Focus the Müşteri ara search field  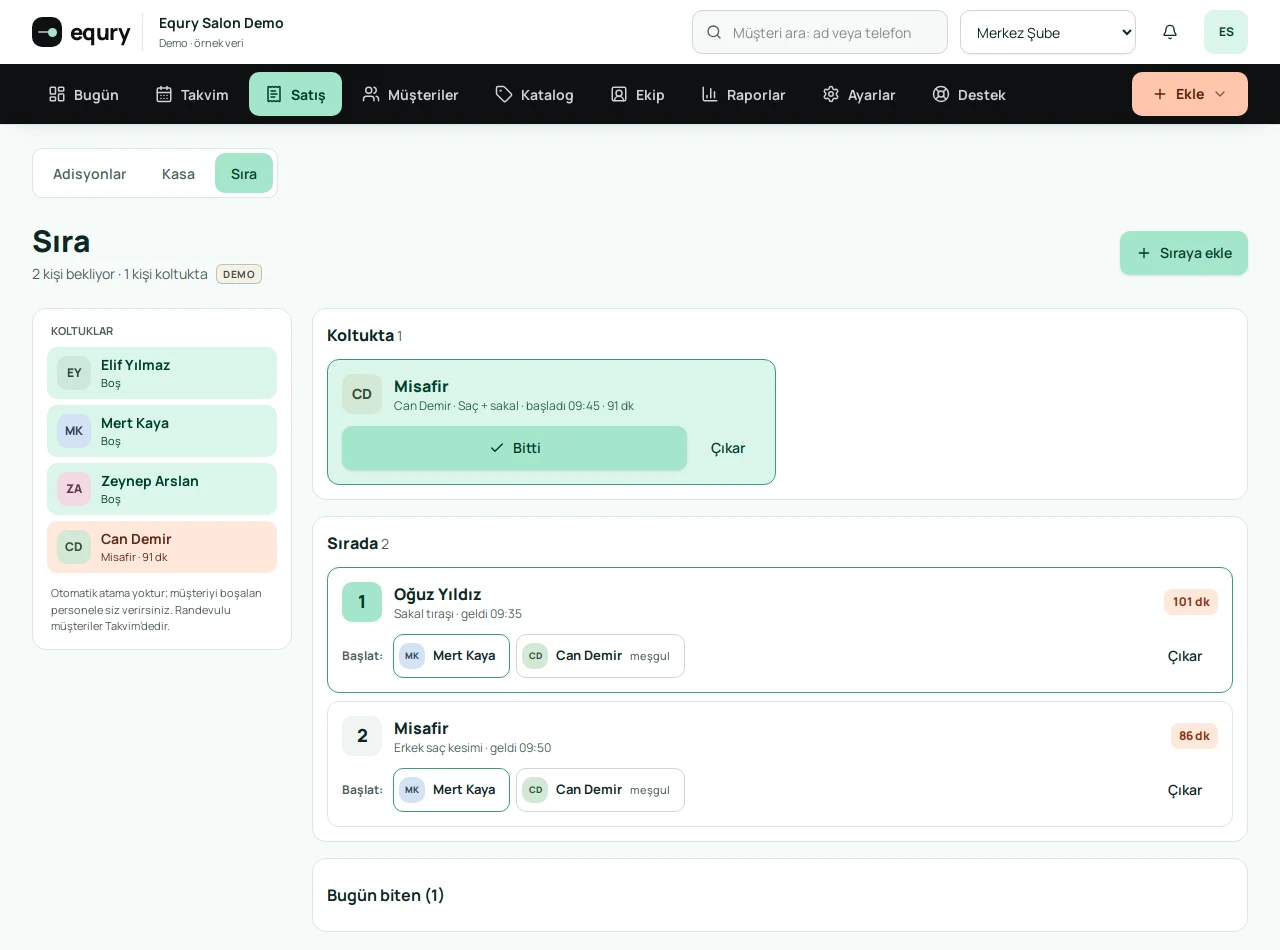(820, 32)
